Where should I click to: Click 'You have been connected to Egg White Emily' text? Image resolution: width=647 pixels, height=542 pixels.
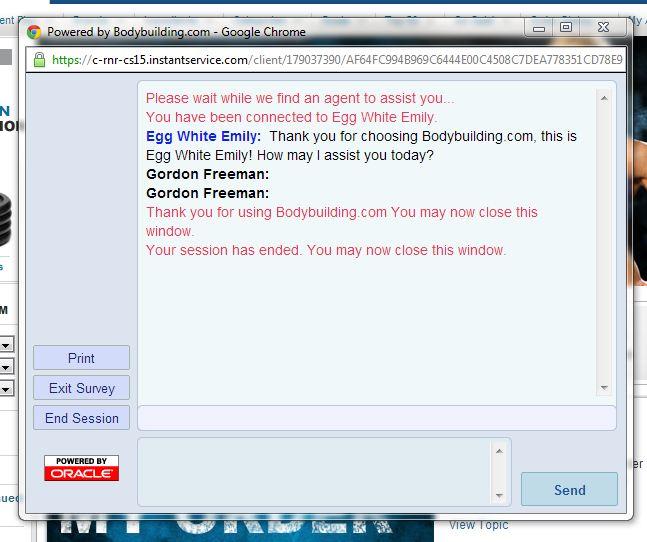tap(291, 117)
